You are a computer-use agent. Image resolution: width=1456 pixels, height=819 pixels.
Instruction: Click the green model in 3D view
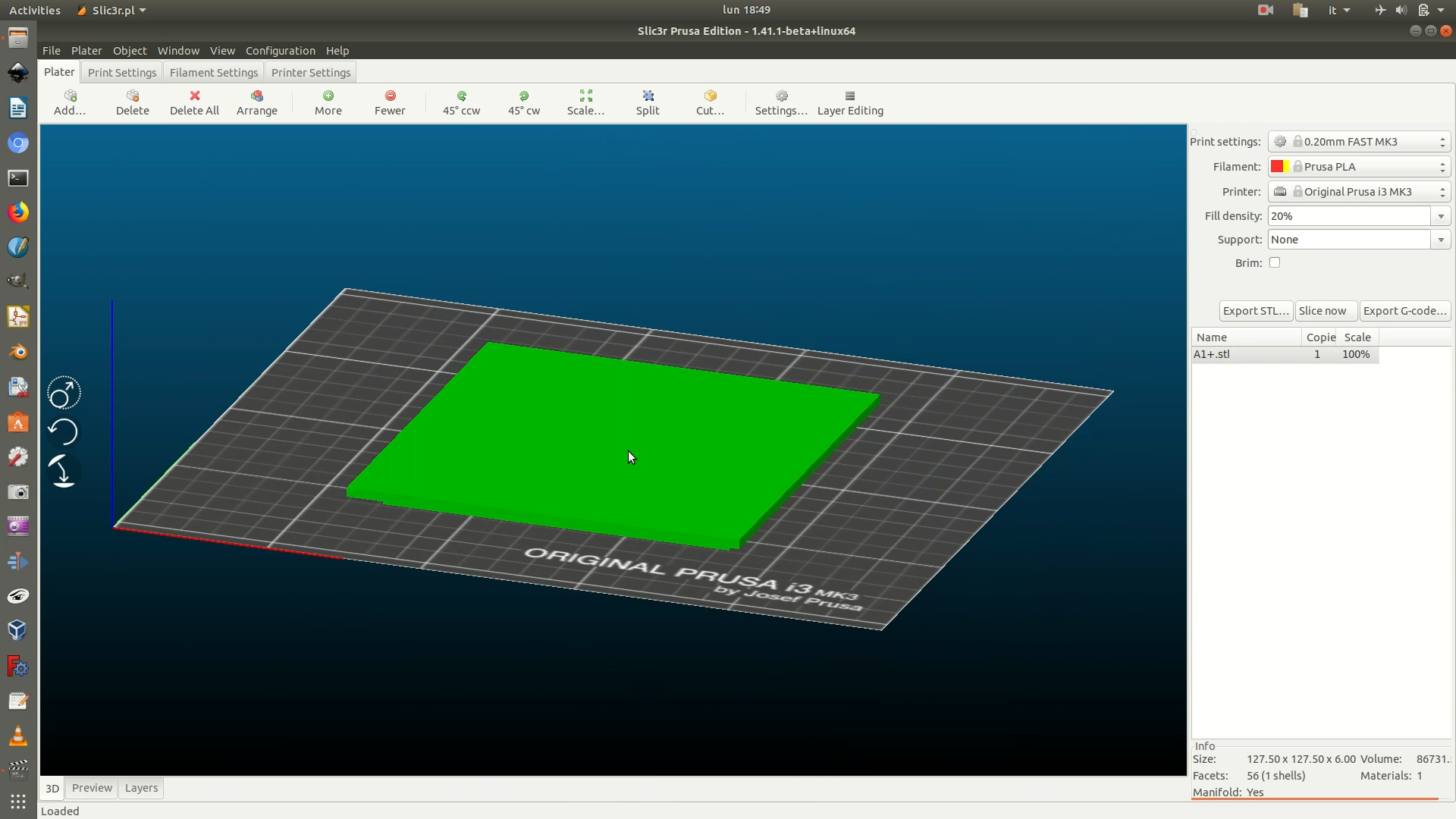pyautogui.click(x=613, y=444)
